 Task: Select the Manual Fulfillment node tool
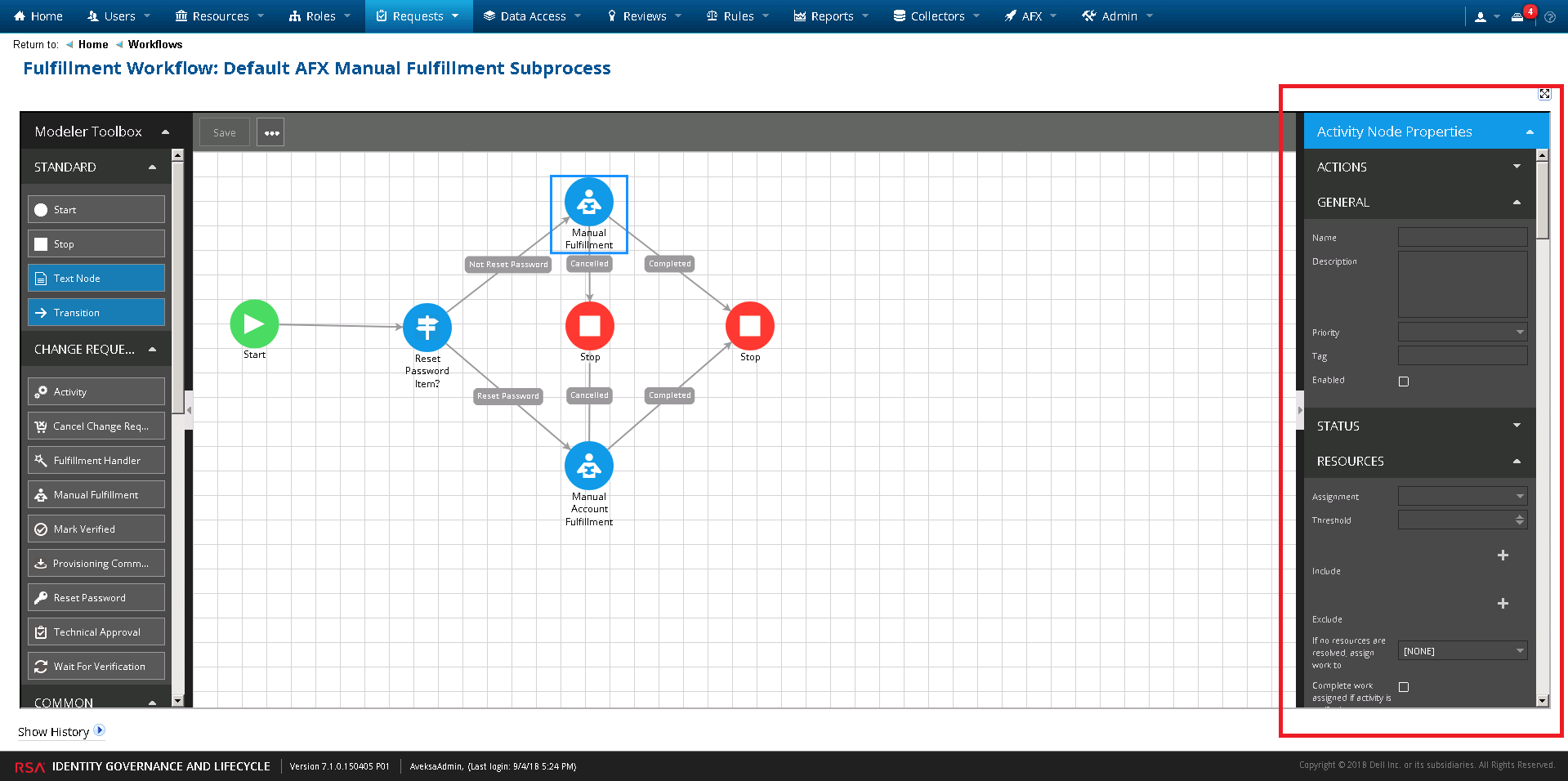tap(96, 494)
